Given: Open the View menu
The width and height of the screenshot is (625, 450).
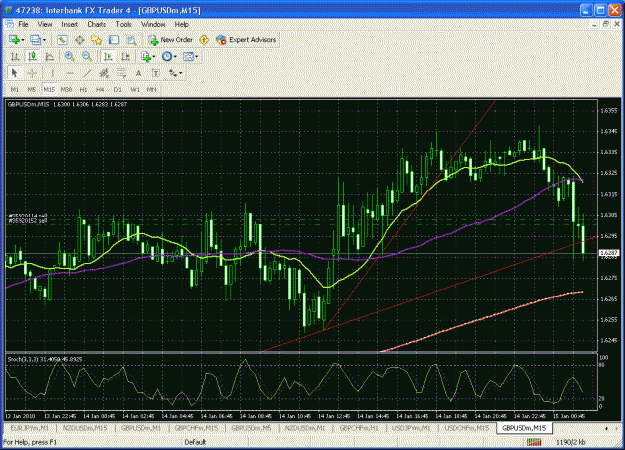Looking at the screenshot, I should pyautogui.click(x=45, y=24).
